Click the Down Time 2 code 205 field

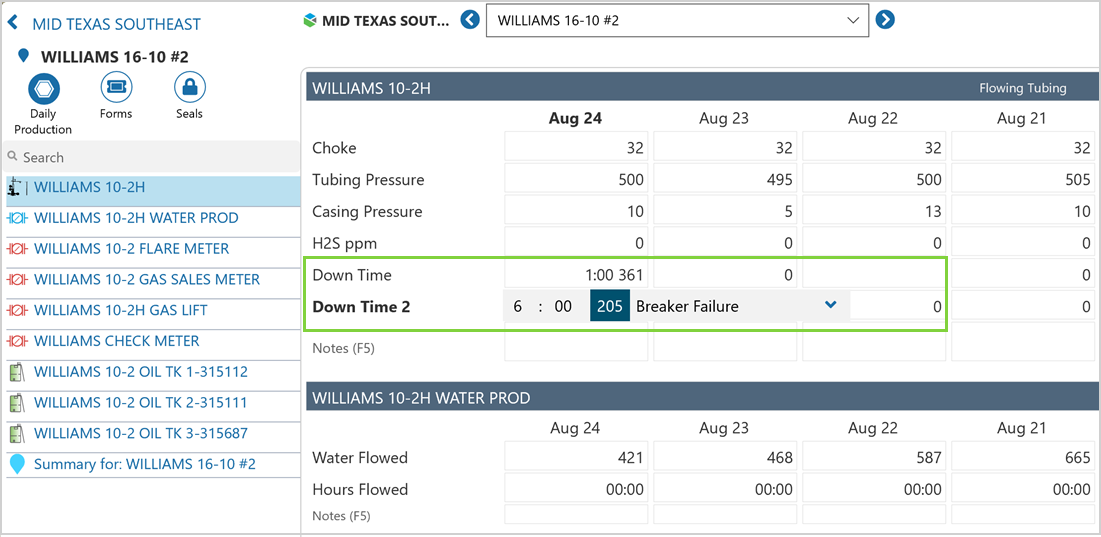pos(610,306)
